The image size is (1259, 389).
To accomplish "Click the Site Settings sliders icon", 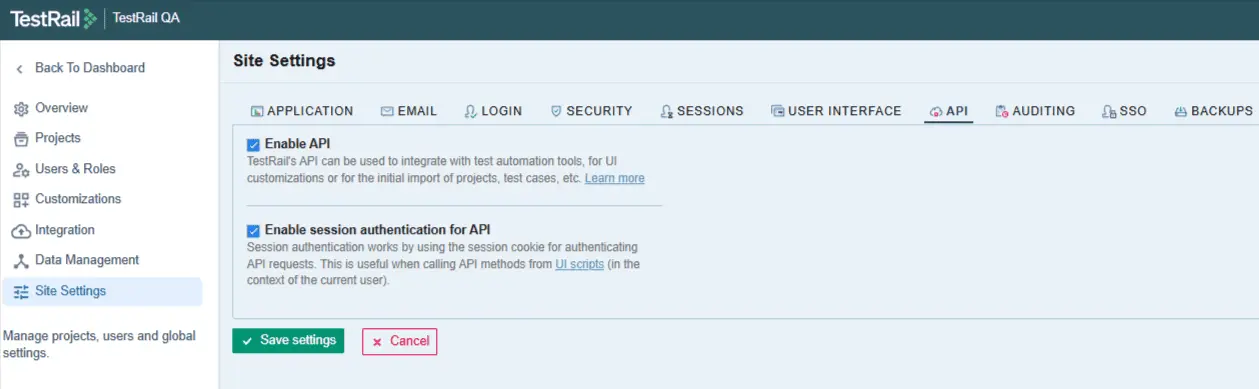I will point(21,291).
